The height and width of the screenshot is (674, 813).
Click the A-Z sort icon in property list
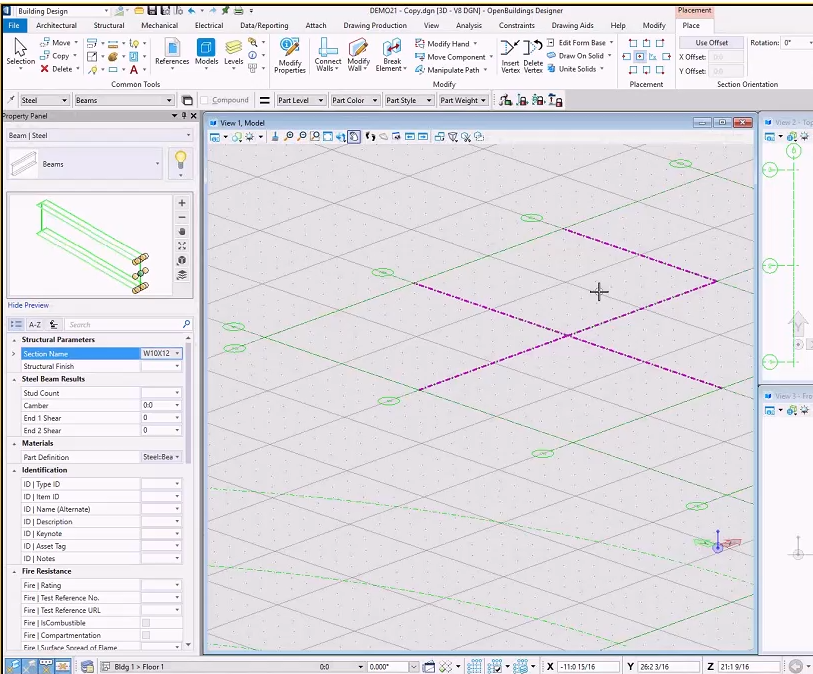tap(35, 325)
